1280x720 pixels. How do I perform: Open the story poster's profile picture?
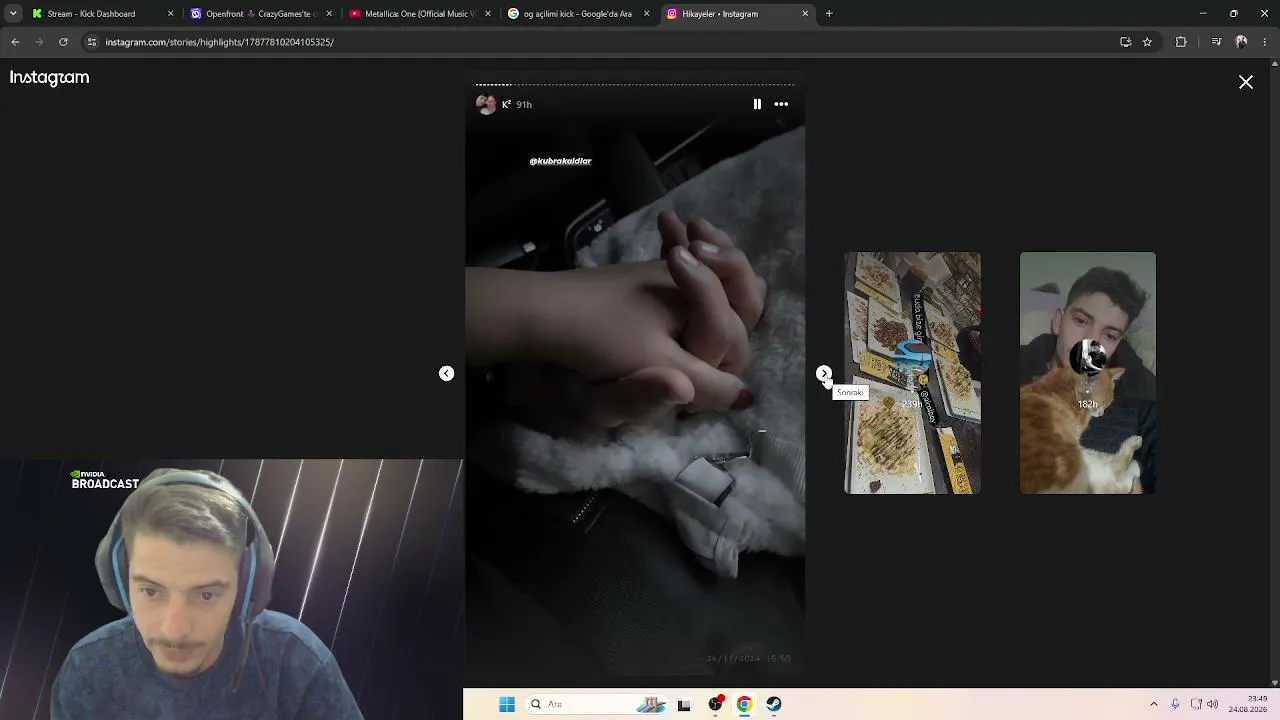[486, 104]
